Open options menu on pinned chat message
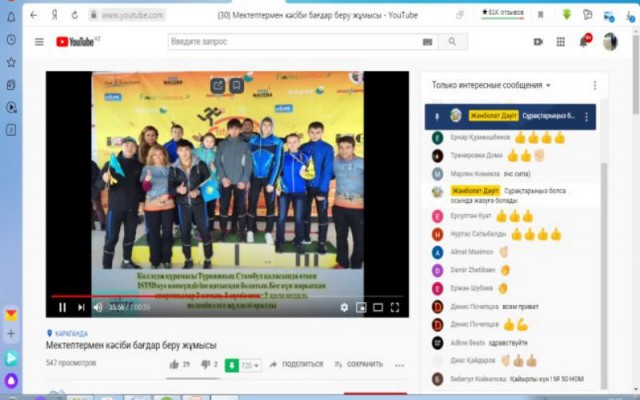The height and width of the screenshot is (400, 640). (x=586, y=117)
